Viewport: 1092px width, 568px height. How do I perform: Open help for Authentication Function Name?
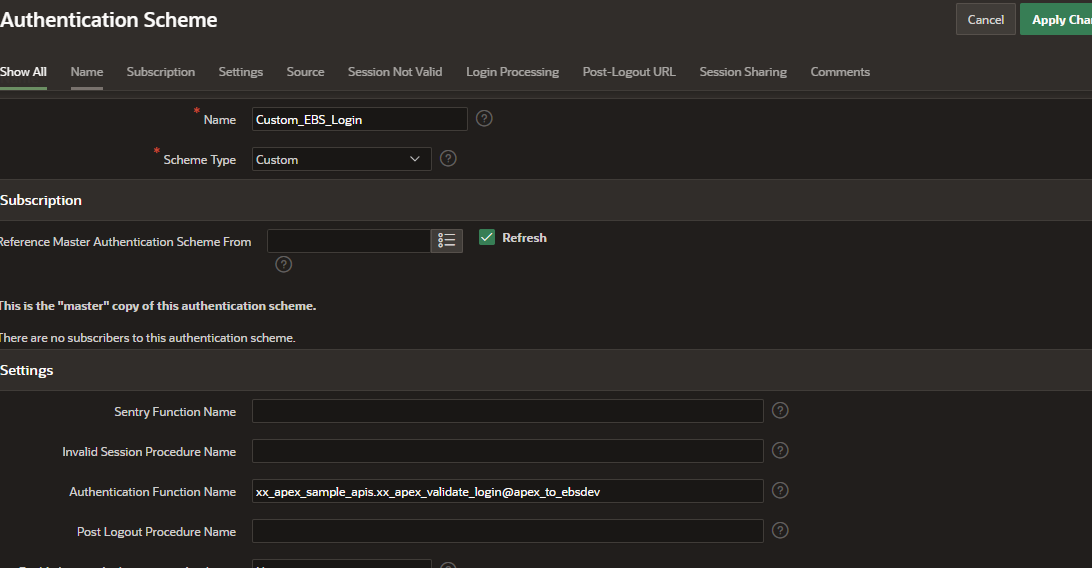(x=780, y=491)
